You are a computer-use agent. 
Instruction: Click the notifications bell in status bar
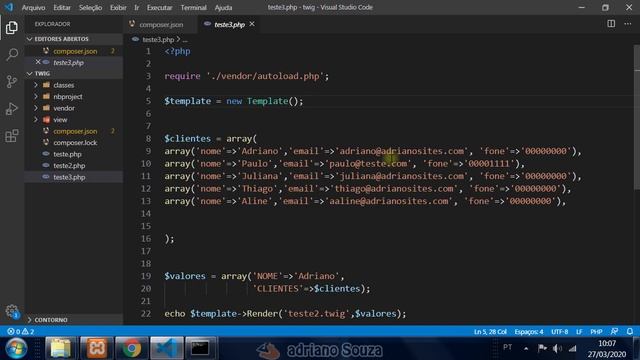630,331
